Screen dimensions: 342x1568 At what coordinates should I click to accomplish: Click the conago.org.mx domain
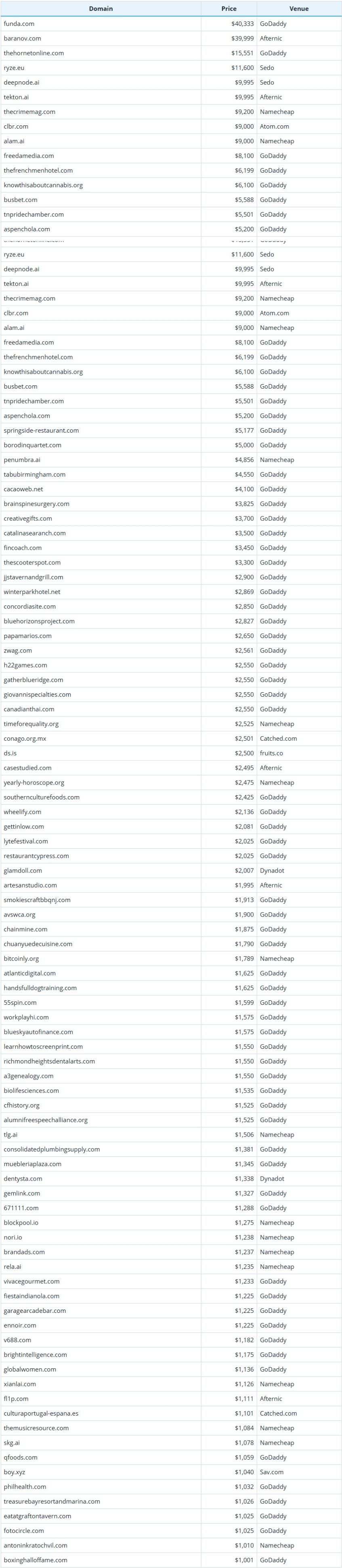(x=25, y=738)
